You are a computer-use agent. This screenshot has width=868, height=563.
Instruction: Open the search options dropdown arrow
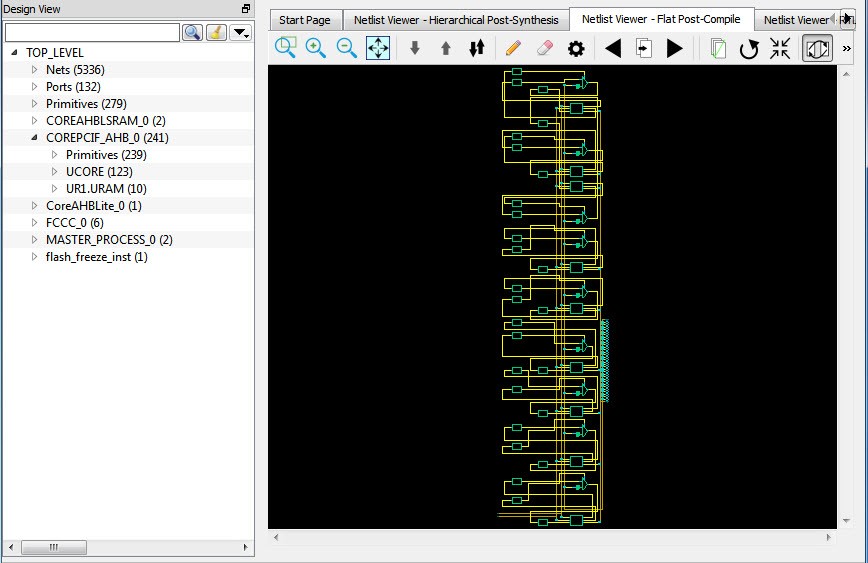(x=241, y=32)
